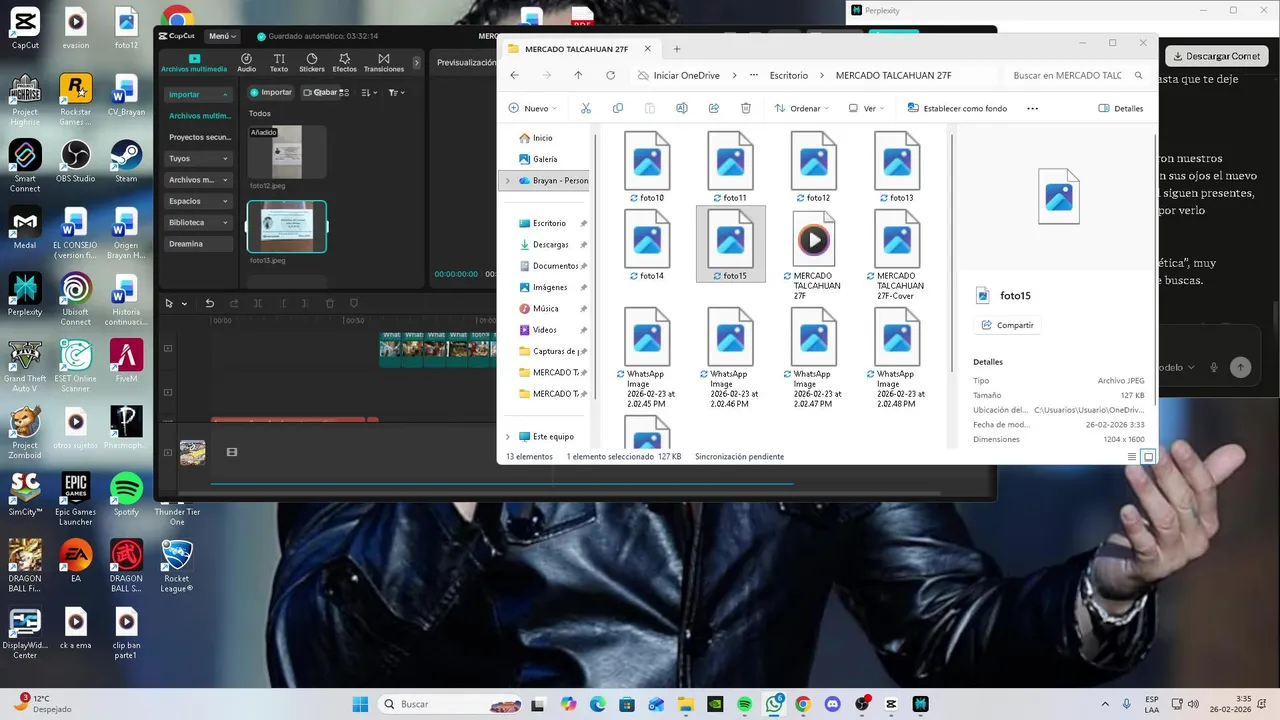Switch to details list view in status bar

[1132, 457]
